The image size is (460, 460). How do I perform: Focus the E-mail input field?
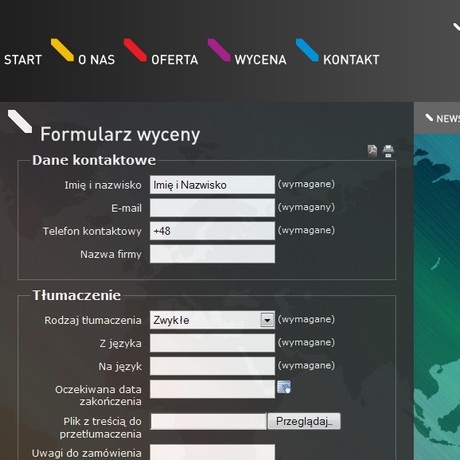click(212, 208)
